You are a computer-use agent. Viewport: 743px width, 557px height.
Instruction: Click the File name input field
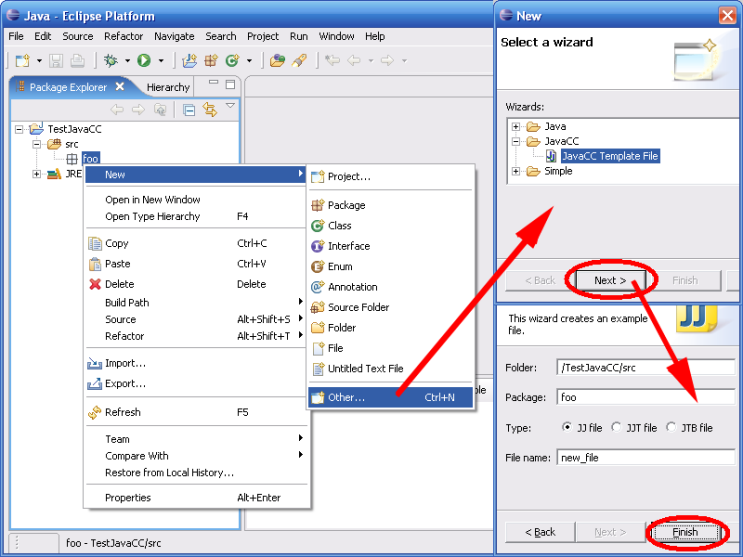[646, 457]
